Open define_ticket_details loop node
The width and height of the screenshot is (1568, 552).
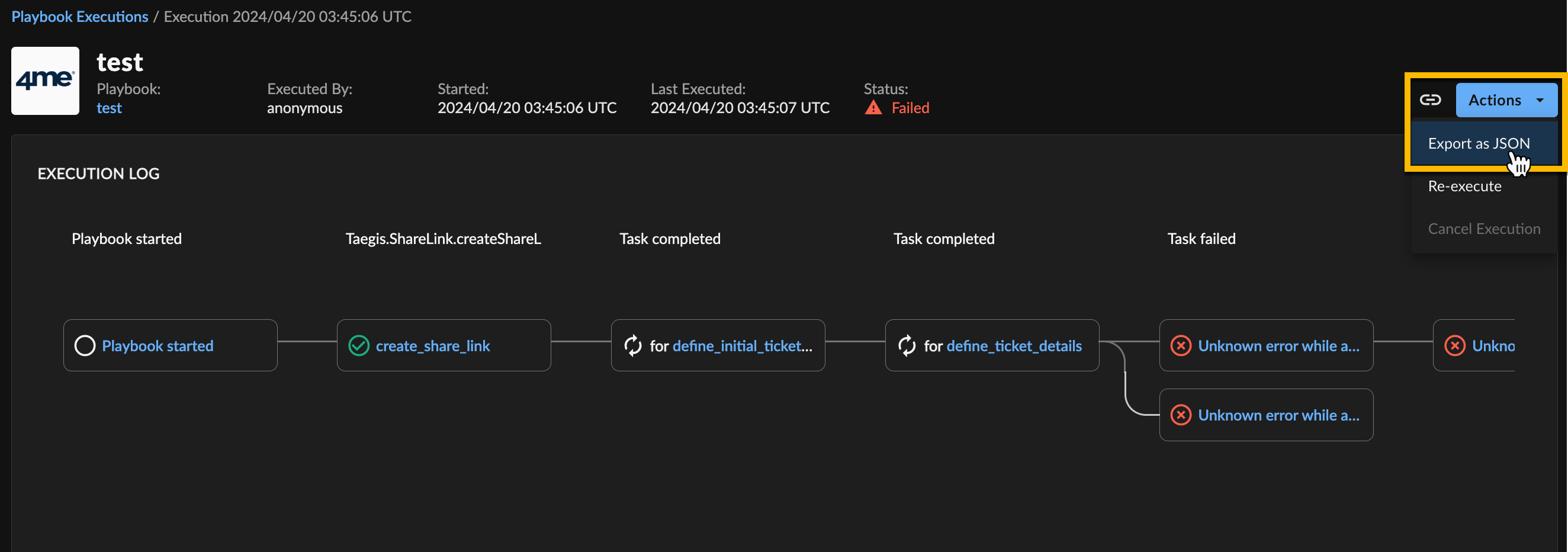(992, 346)
